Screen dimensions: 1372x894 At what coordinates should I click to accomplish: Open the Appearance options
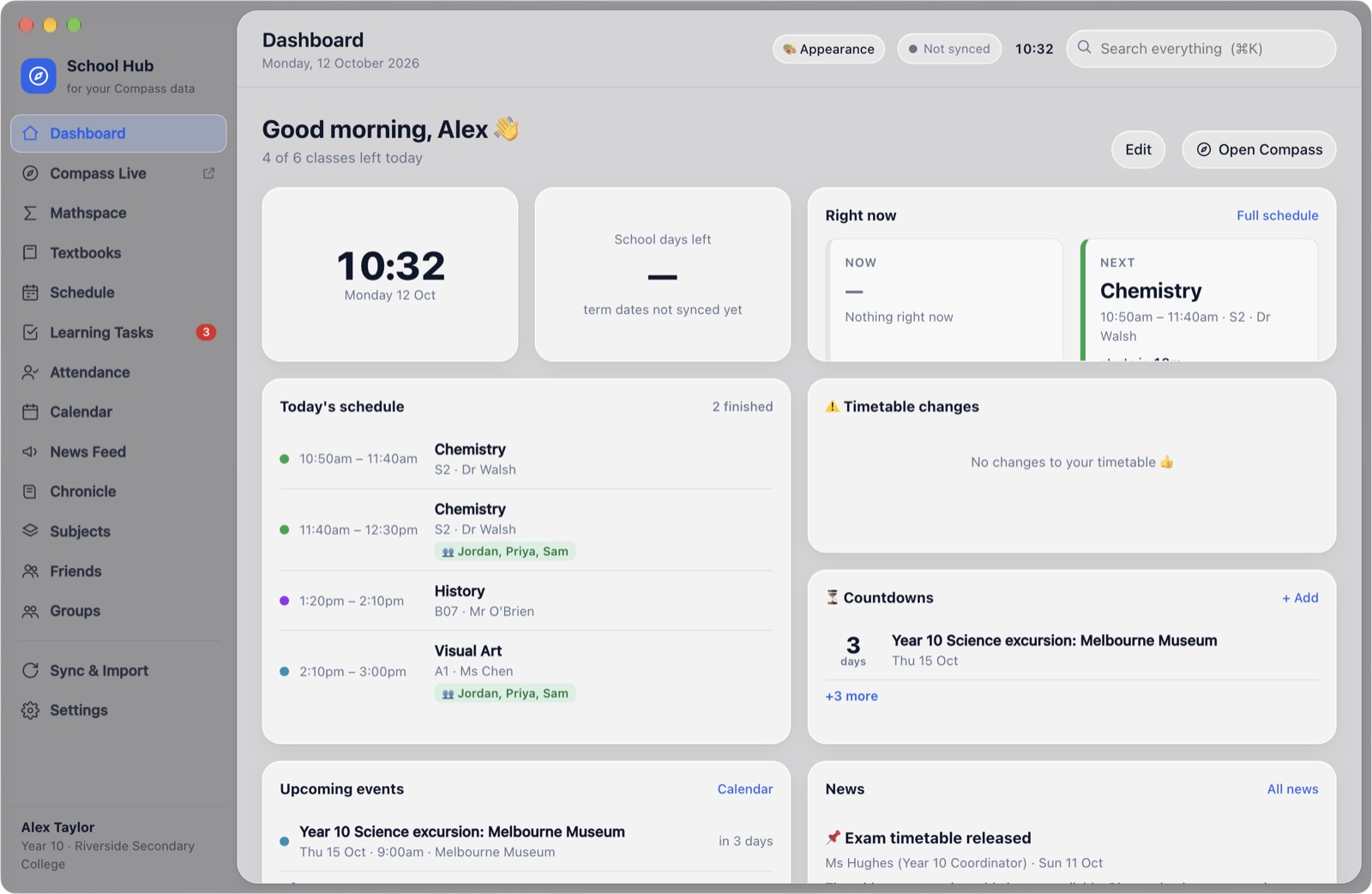829,49
